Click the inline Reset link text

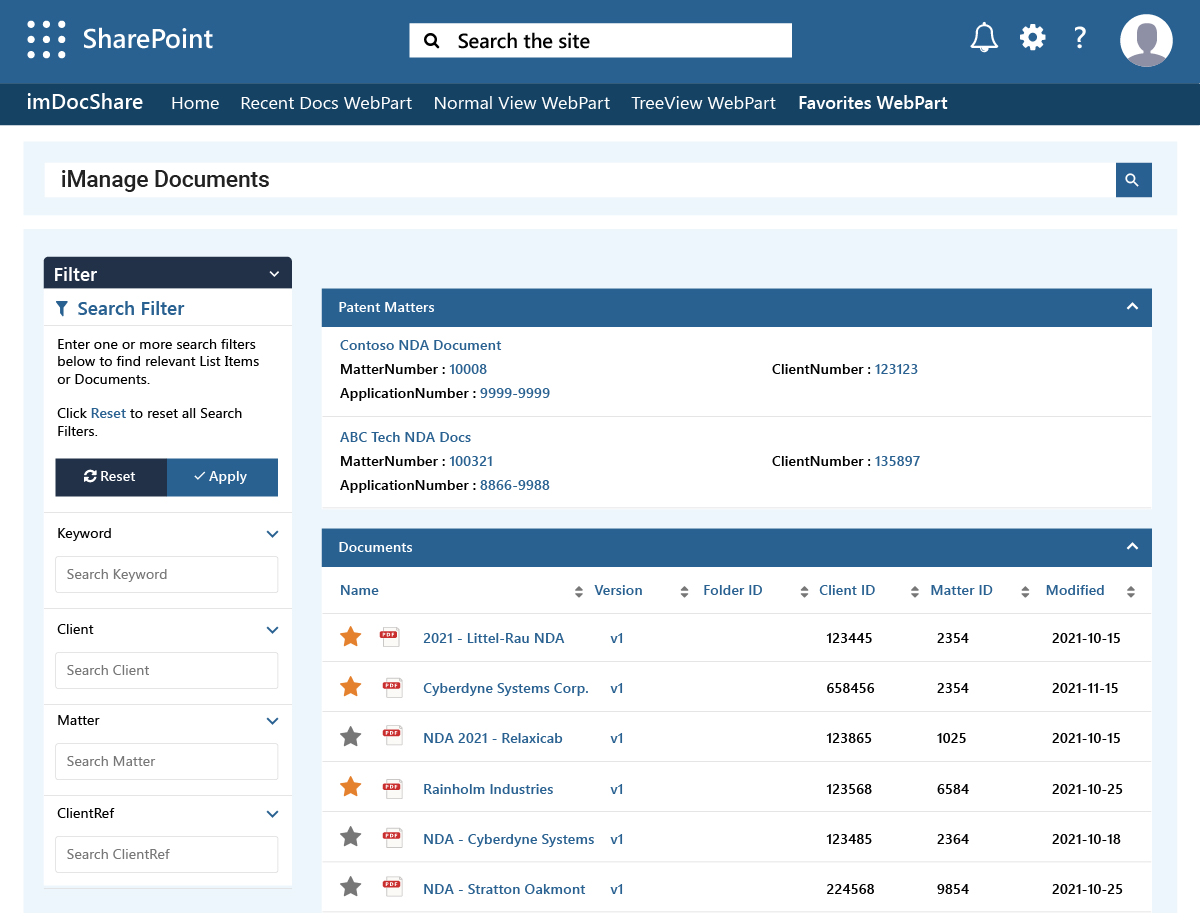(108, 413)
